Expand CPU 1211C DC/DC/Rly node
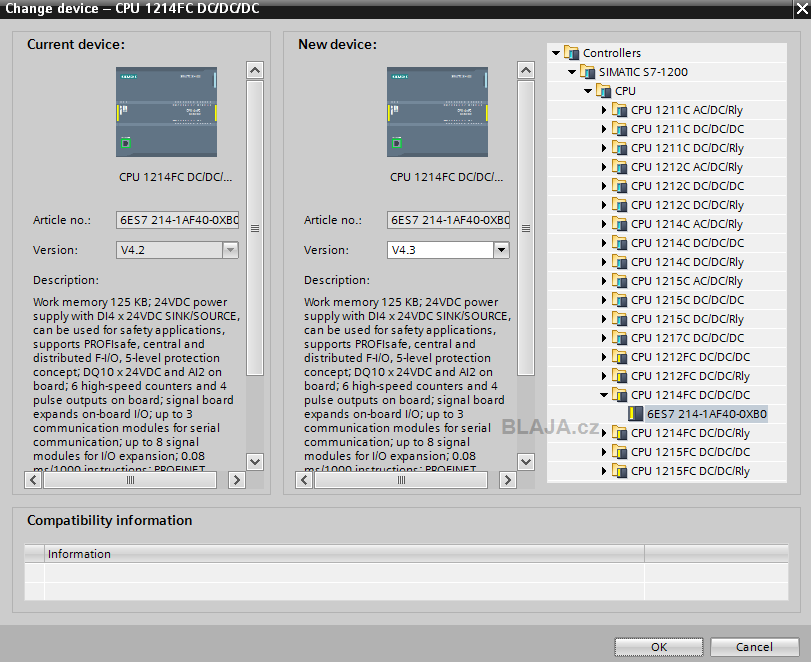 point(604,148)
